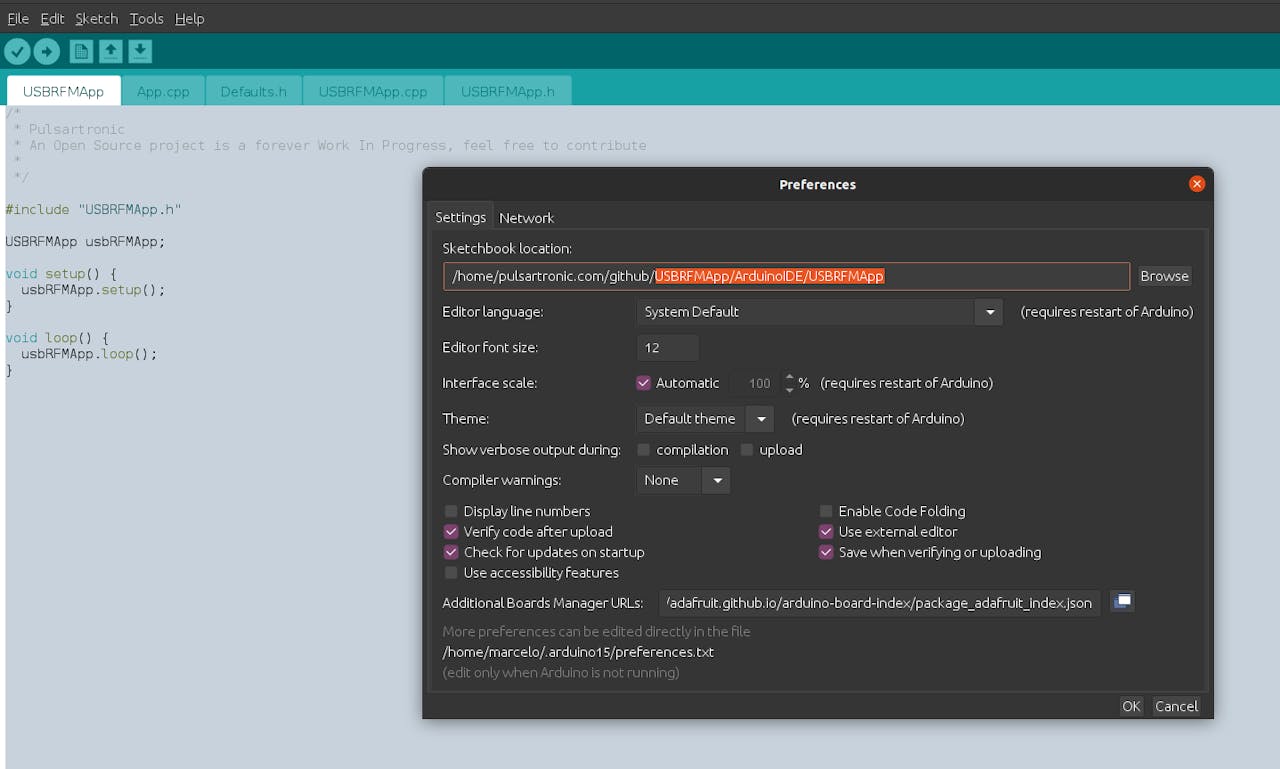Create a new sketch with the New icon
This screenshot has width=1280, height=769.
click(81, 51)
